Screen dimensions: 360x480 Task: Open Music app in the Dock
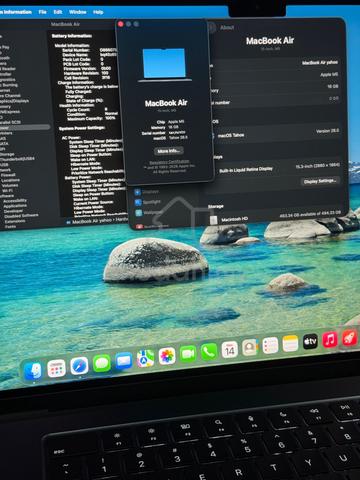(330, 340)
